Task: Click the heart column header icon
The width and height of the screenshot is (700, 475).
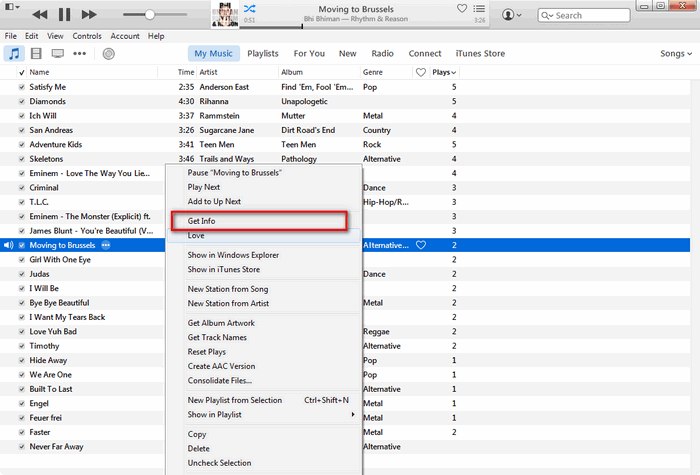Action: tap(421, 72)
